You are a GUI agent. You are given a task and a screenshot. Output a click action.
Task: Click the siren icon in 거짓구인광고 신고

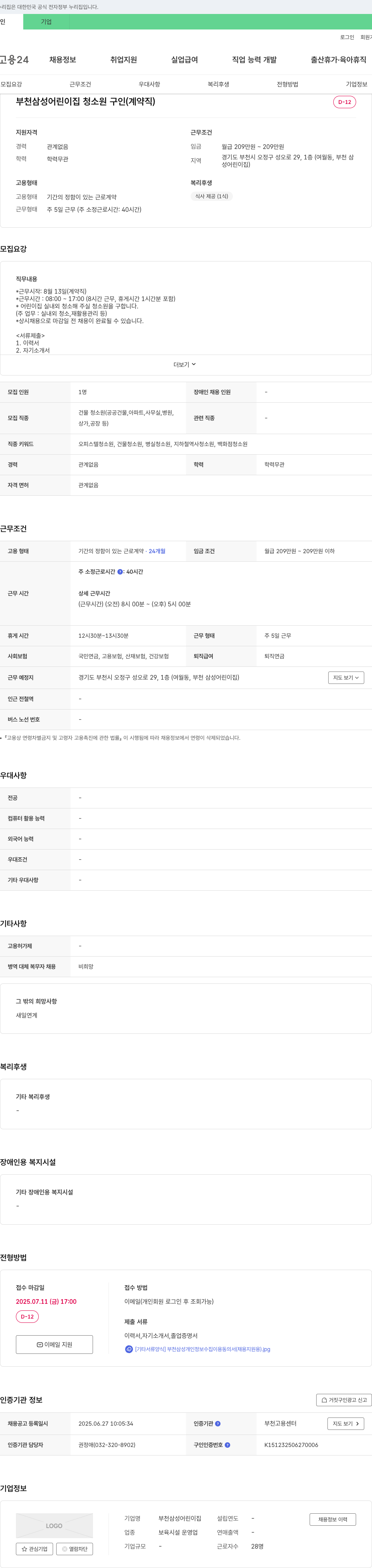pyautogui.click(x=324, y=1400)
